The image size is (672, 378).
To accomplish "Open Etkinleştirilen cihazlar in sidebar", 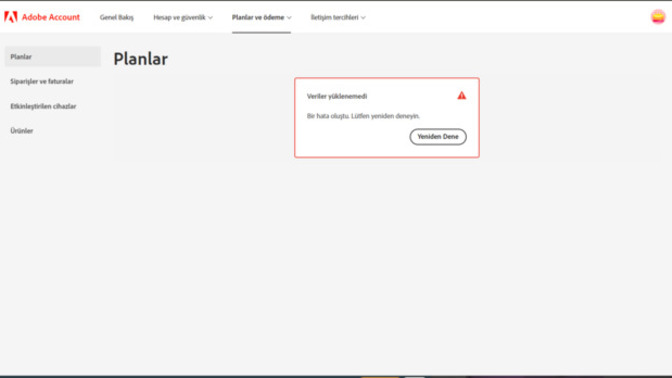I will tap(43, 106).
